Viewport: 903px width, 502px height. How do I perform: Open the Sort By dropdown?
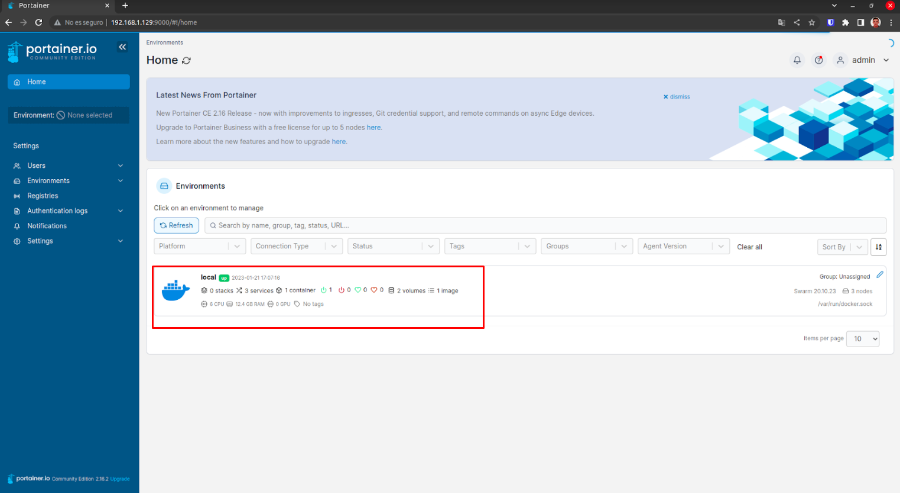coord(840,246)
